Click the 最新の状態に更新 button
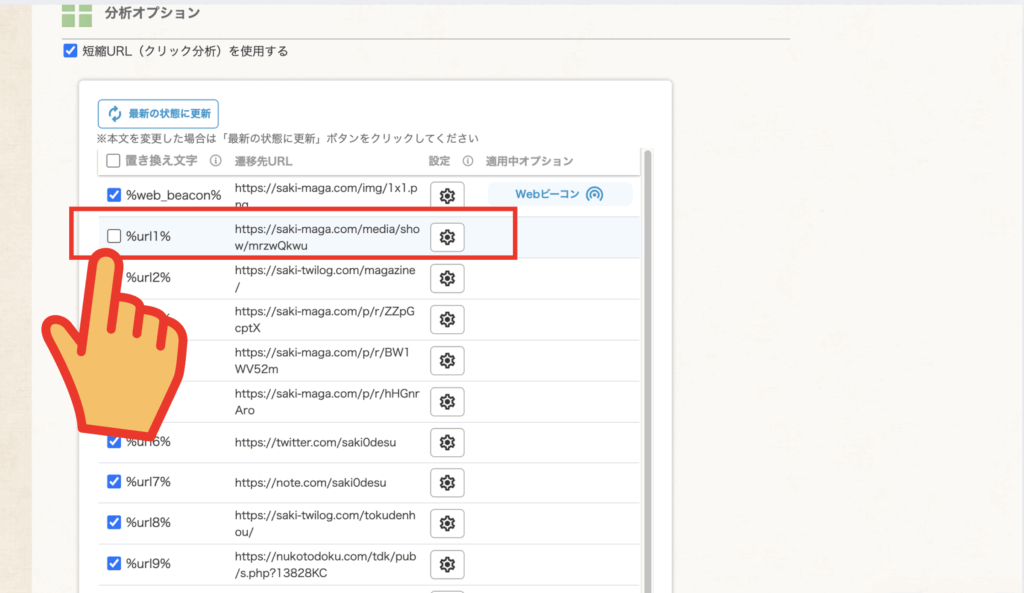Screen dimensions: 1024x593 [158, 114]
